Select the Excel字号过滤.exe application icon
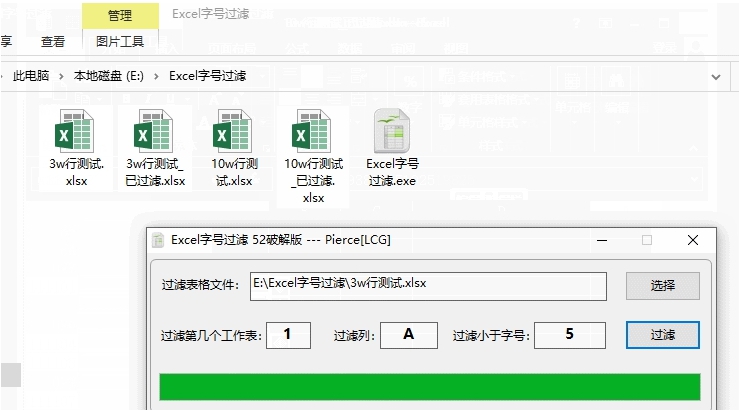The height and width of the screenshot is (410, 739). [392, 131]
